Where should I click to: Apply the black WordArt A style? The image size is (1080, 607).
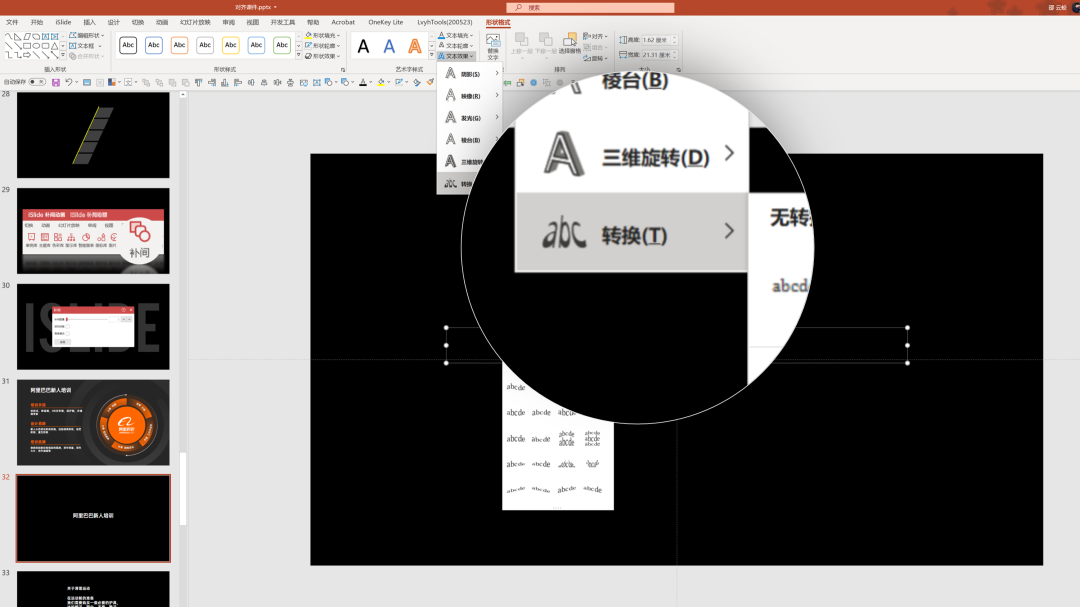point(363,46)
